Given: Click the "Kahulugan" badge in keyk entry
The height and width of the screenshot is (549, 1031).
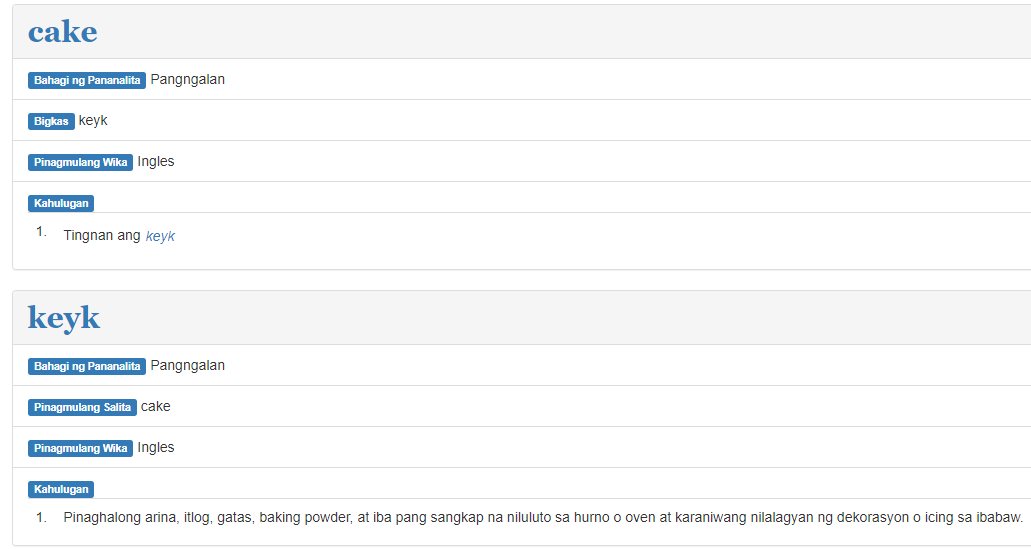Looking at the screenshot, I should (61, 489).
